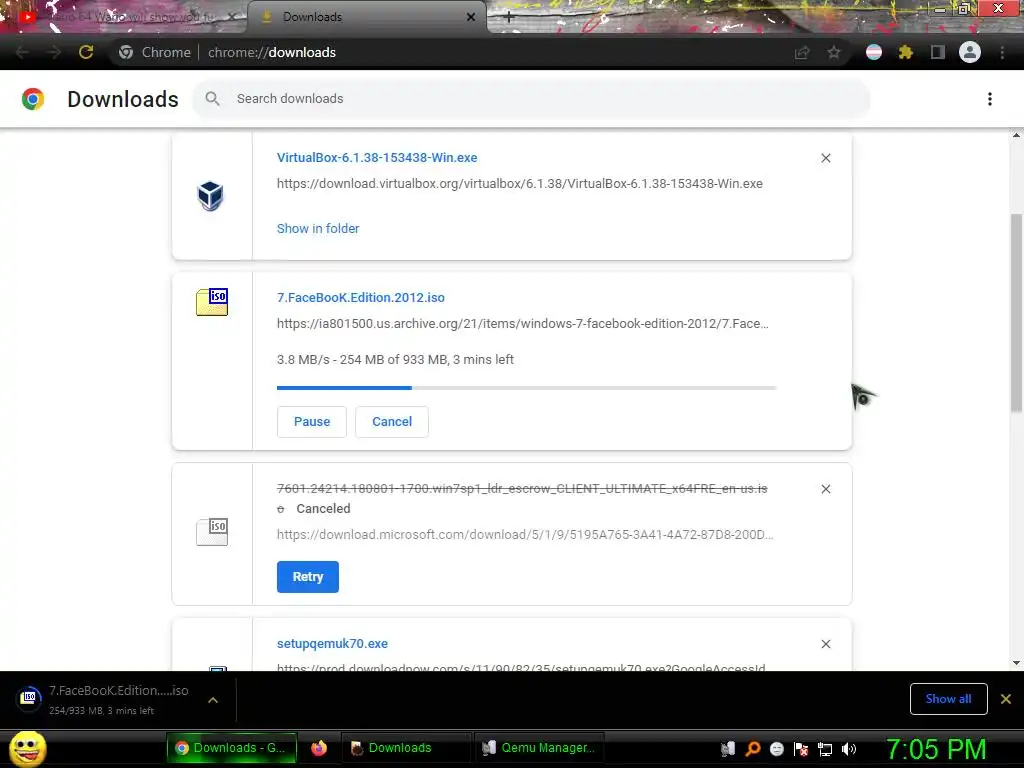Click the ISO icon in download shelf

[x=29, y=699]
